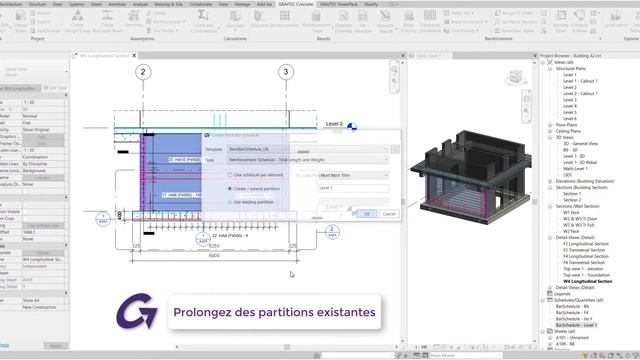
Task: Switch to the Architecture ribbon tab
Action: pyautogui.click(x=11, y=4)
